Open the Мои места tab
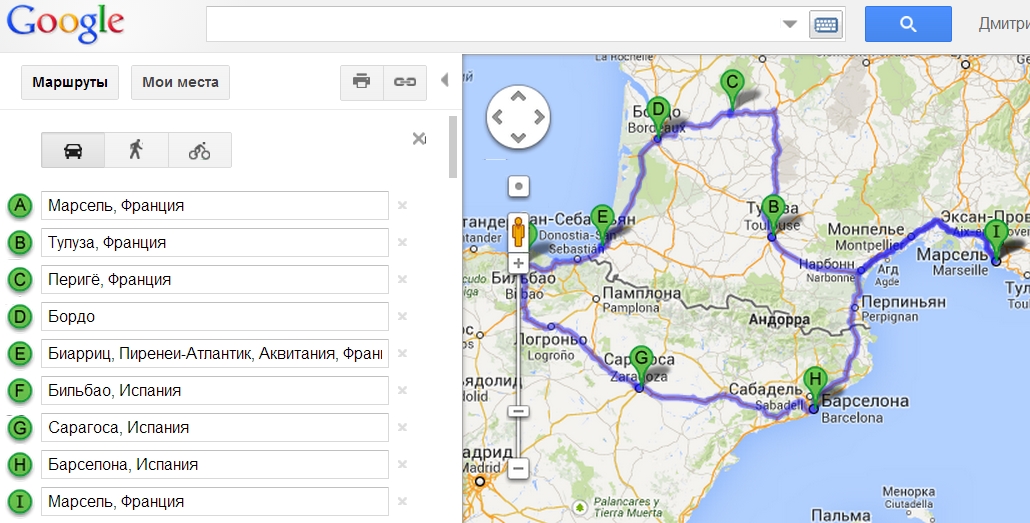The image size is (1030, 523). pyautogui.click(x=180, y=82)
